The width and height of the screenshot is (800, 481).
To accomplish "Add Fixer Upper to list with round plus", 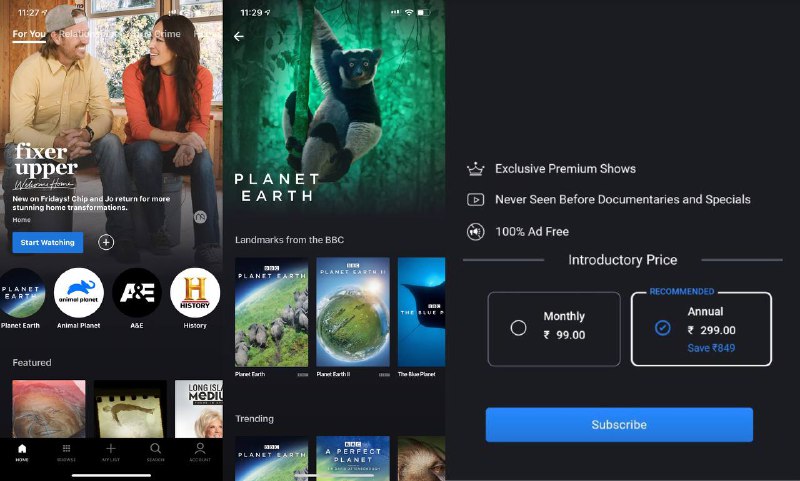I will (106, 242).
